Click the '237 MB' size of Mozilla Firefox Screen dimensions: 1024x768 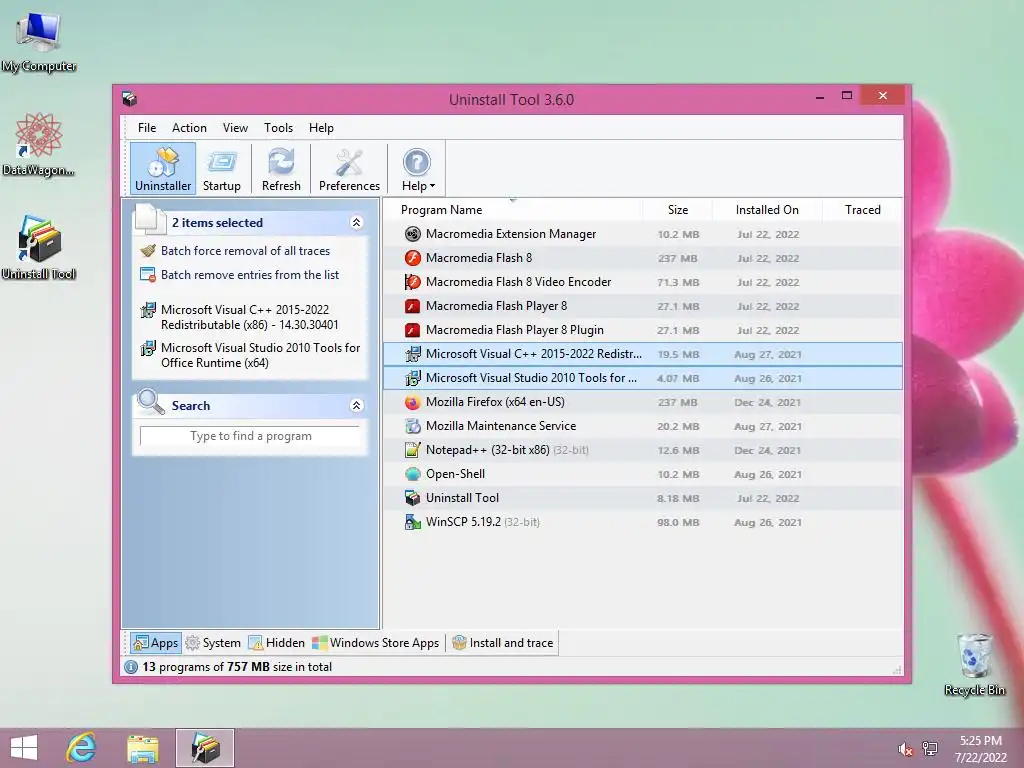pos(678,402)
